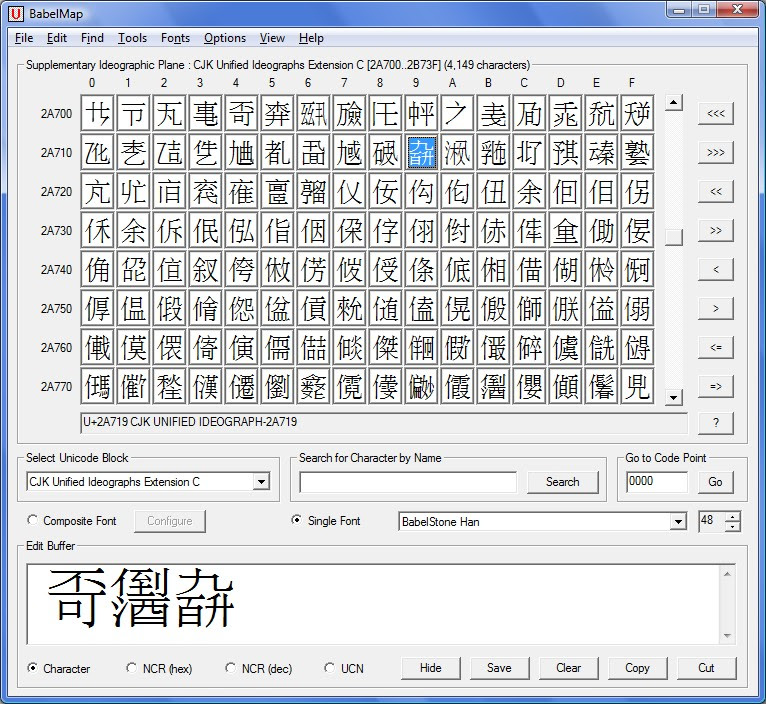Viewport: 766px width, 704px height.
Task: Click the Save button
Action: (499, 668)
